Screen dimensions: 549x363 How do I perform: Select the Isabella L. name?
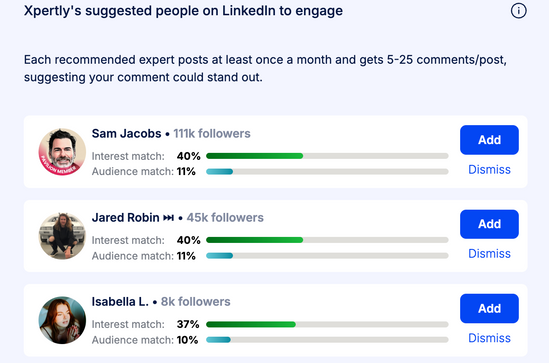pos(120,301)
